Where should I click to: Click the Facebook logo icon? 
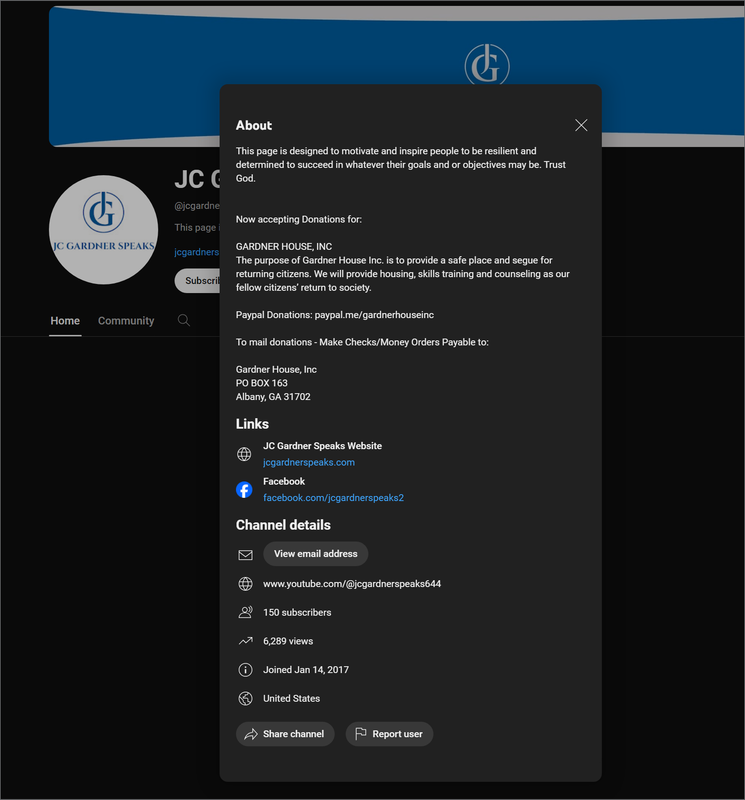pyautogui.click(x=244, y=490)
